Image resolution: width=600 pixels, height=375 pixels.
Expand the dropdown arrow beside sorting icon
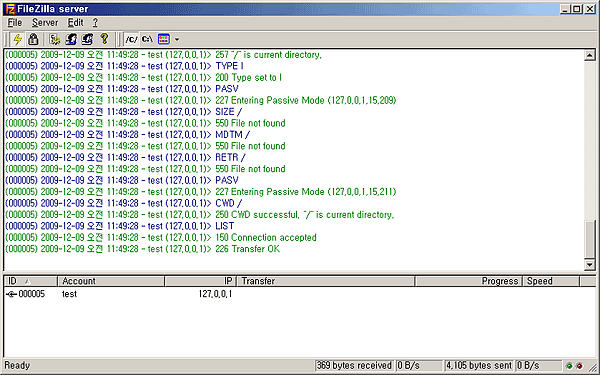177,39
